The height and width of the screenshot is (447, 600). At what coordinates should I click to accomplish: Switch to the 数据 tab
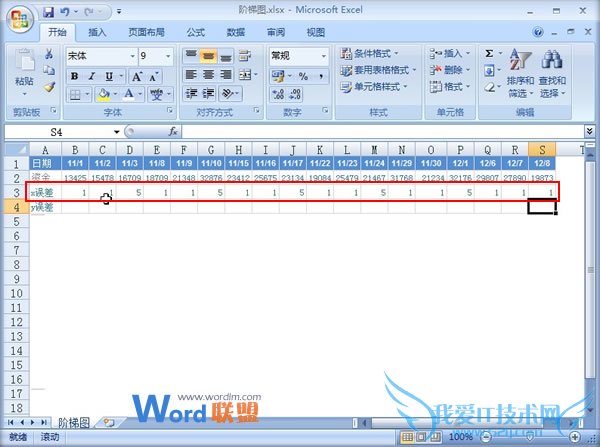click(235, 33)
